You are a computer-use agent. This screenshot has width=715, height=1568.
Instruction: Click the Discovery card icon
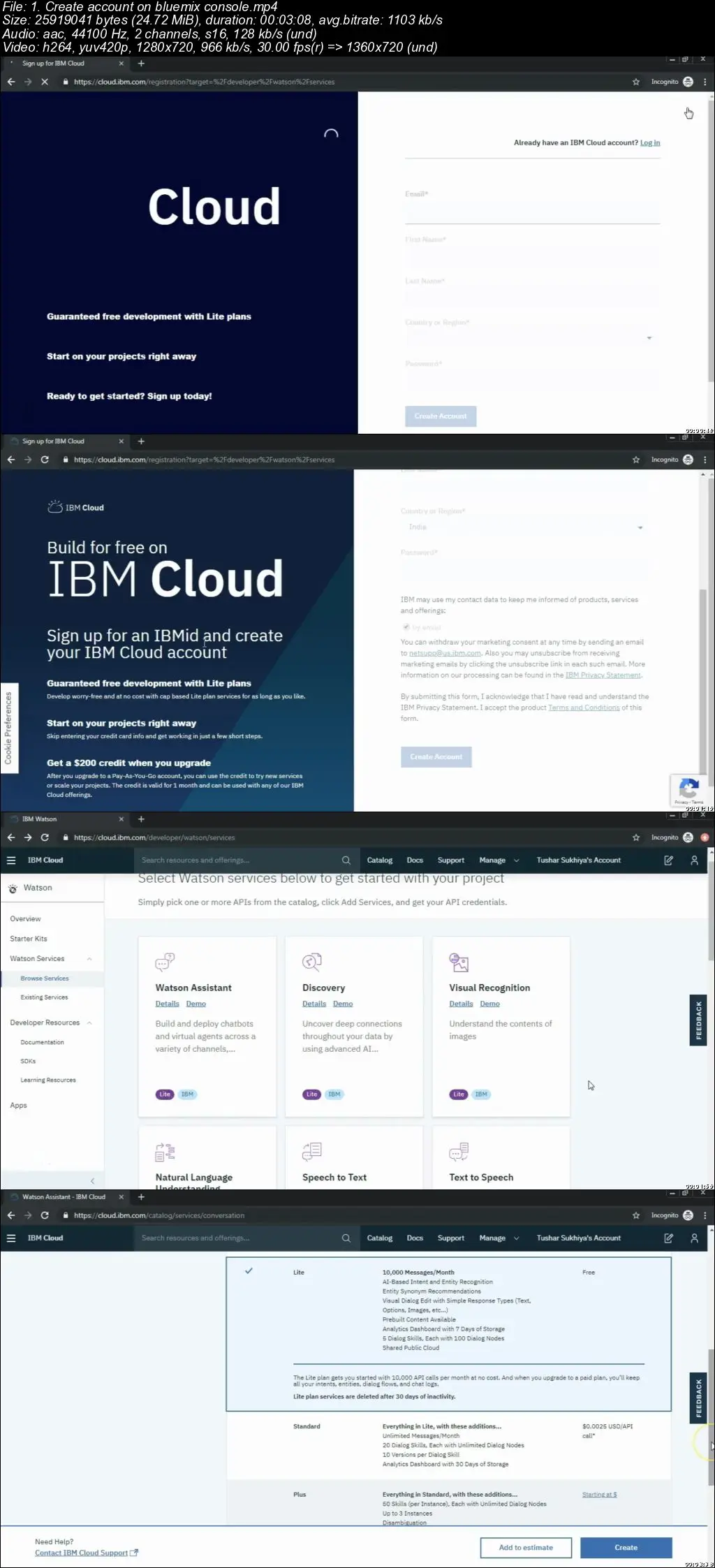pos(312,962)
